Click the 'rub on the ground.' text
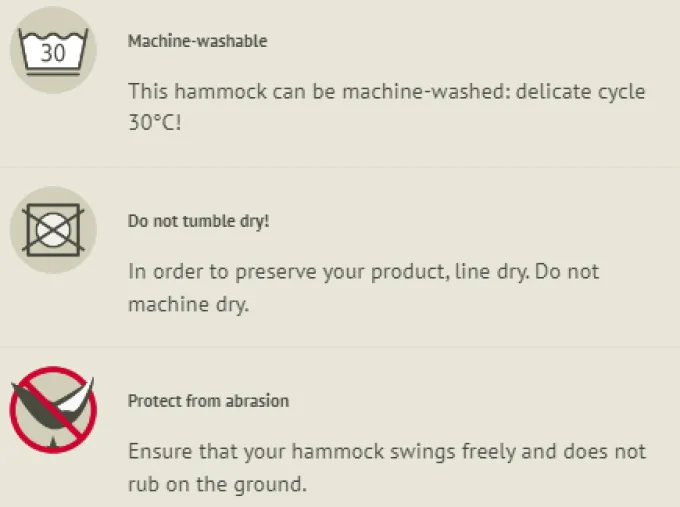Viewport: 680px width, 507px height. point(217,484)
